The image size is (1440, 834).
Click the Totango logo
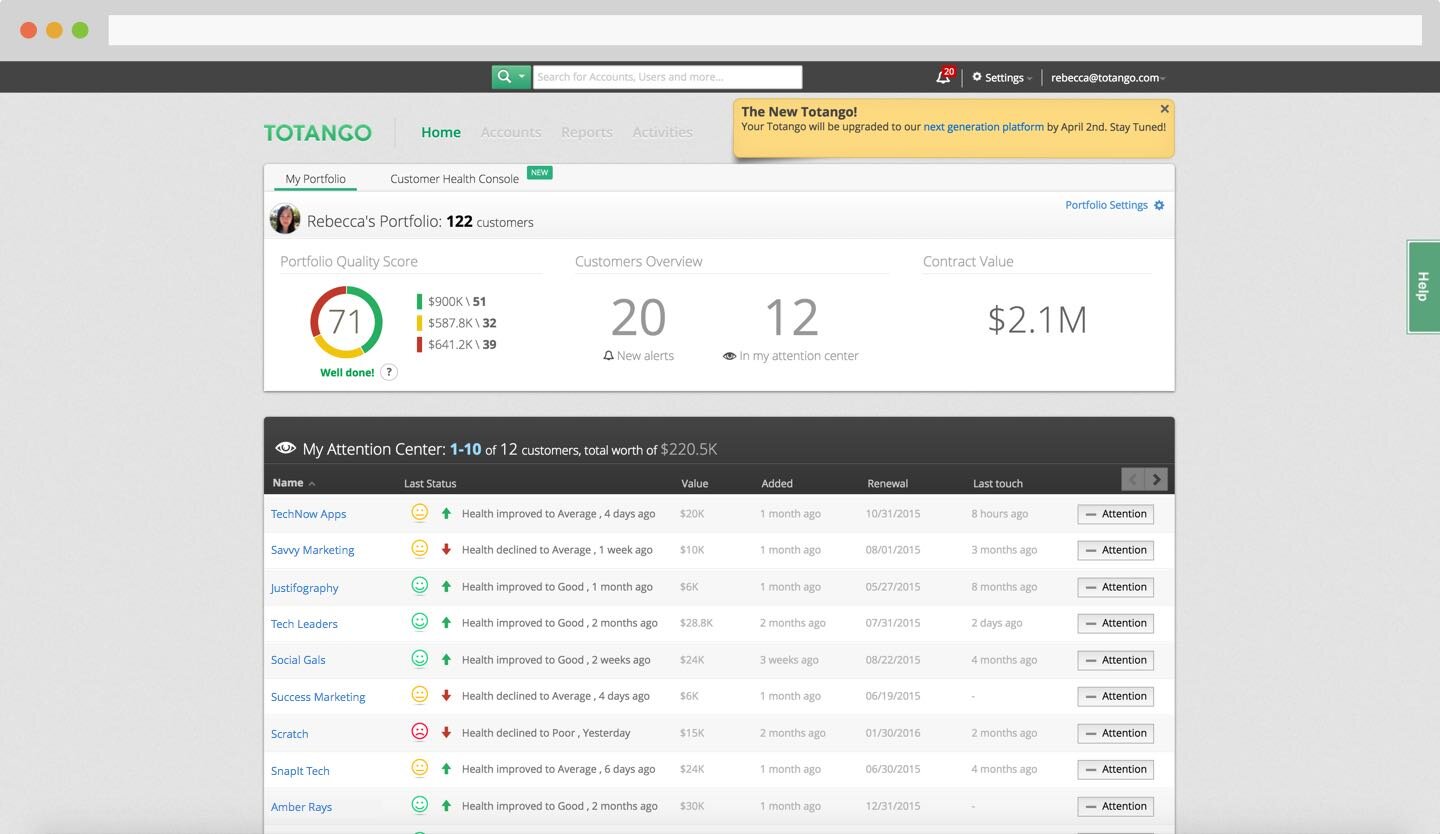point(317,132)
